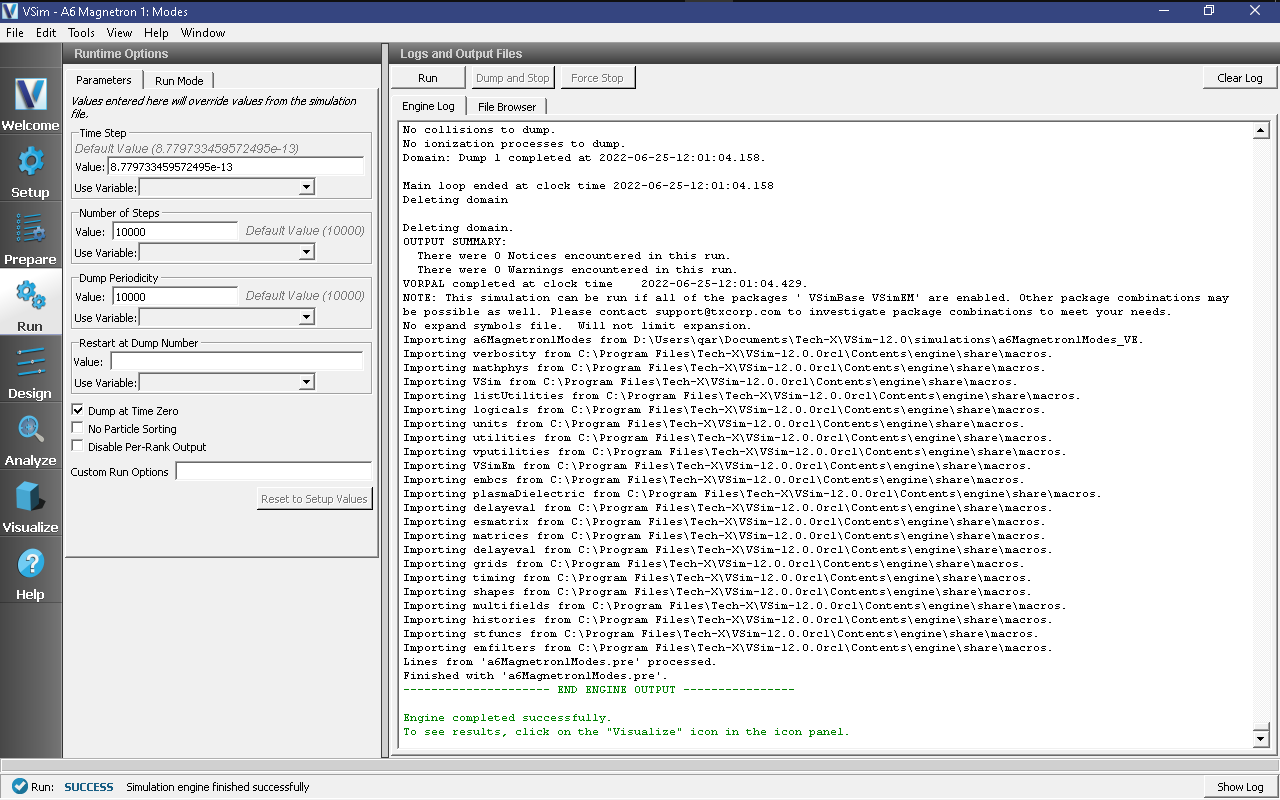Click the Dump and Stop button
The image size is (1280, 800).
tap(513, 78)
